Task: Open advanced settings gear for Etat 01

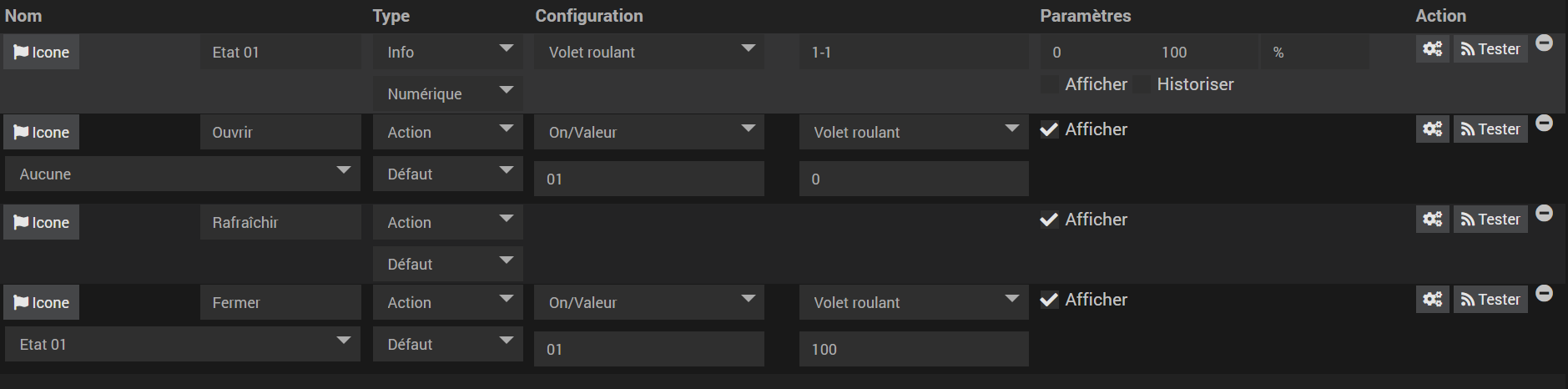Action: [x=1432, y=49]
